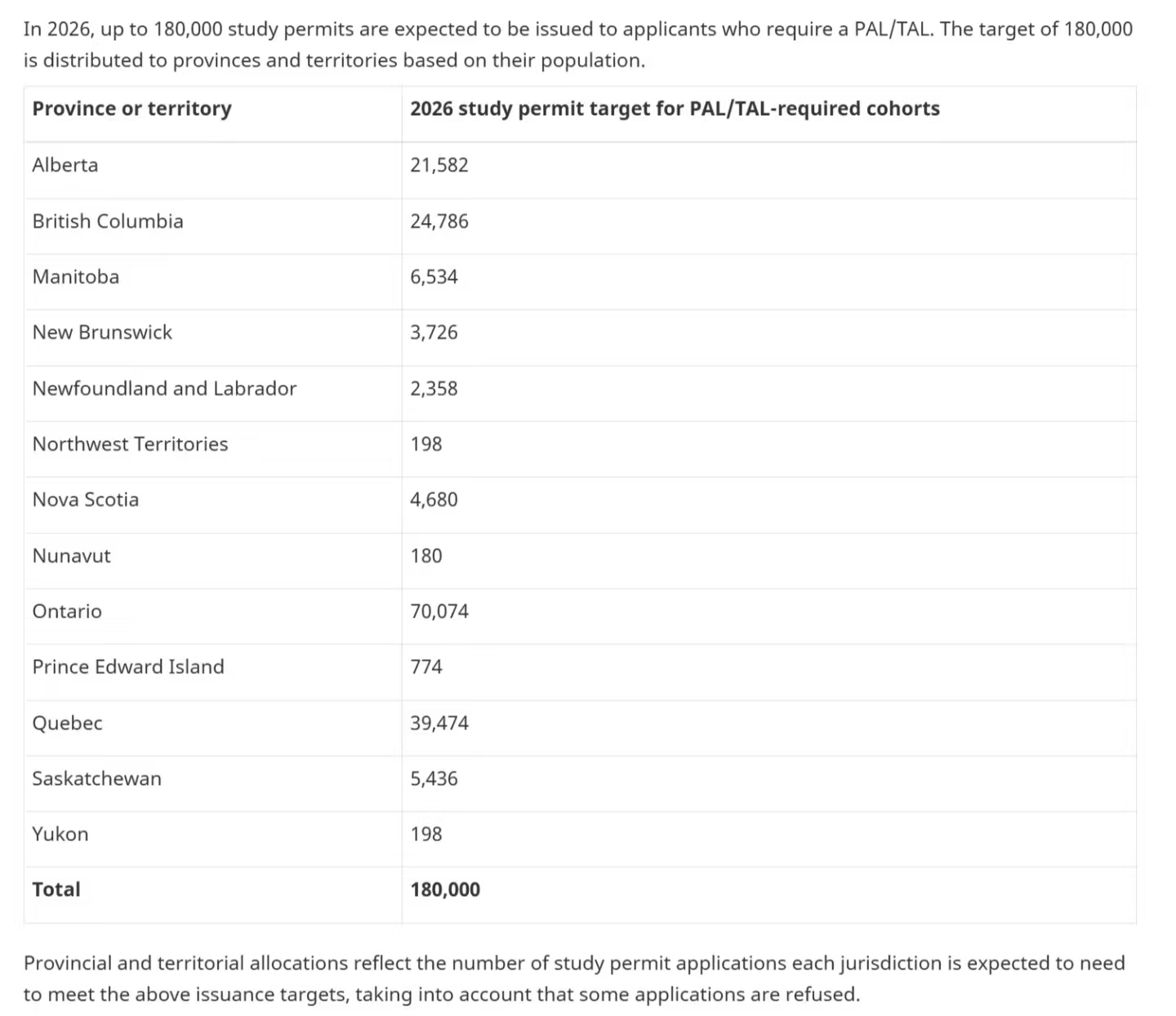Click the Alberta row label

coord(65,165)
